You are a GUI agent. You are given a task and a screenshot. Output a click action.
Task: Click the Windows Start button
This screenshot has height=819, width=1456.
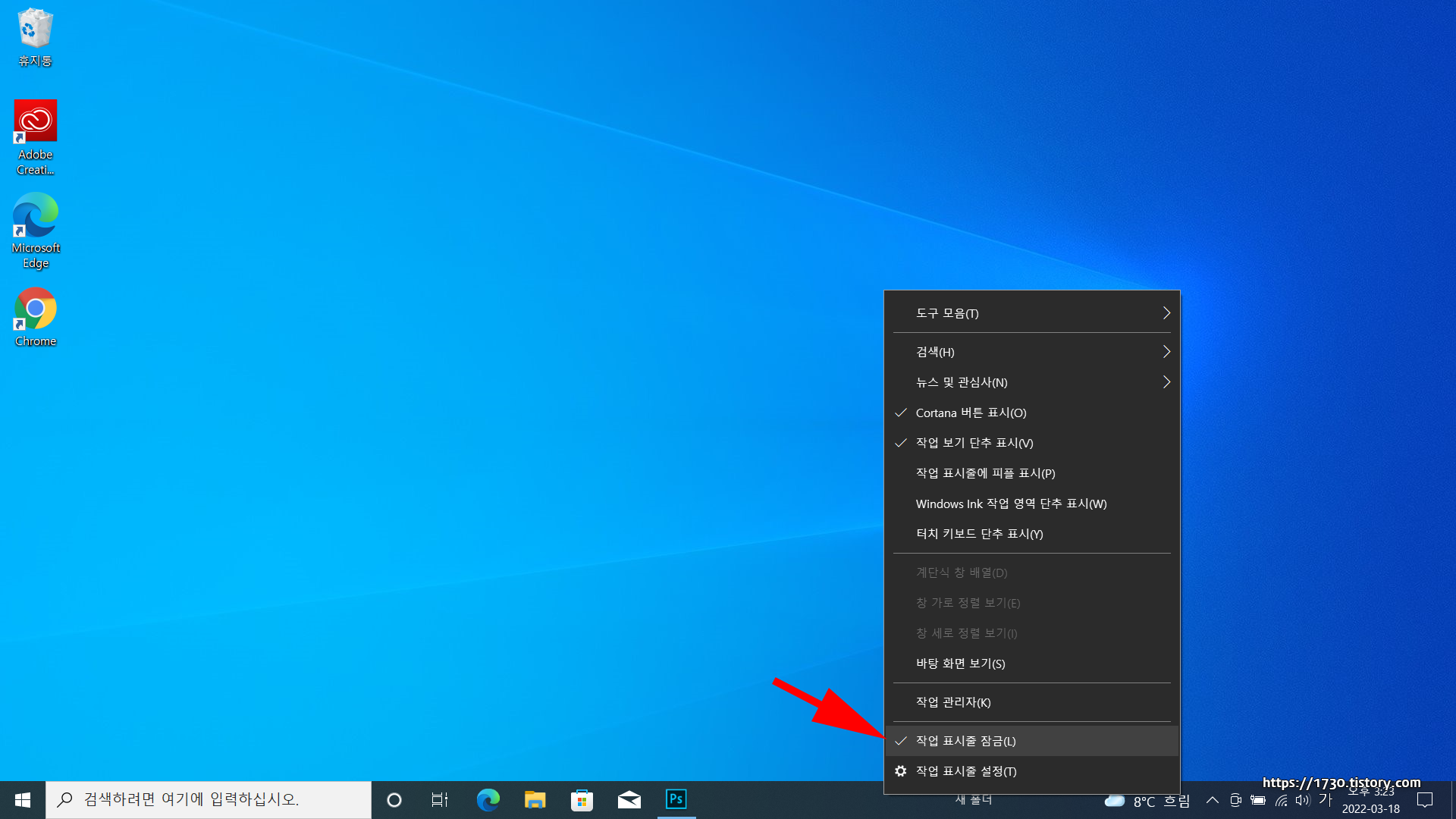23,800
